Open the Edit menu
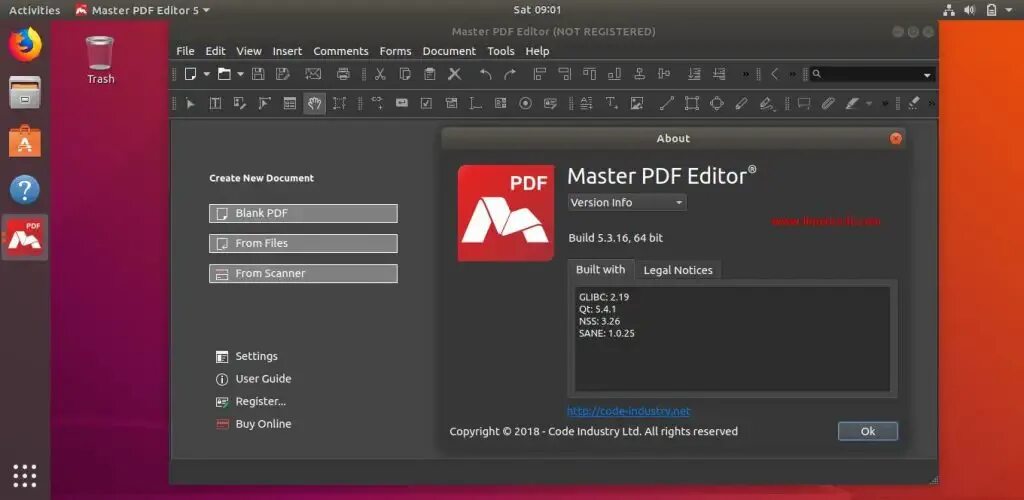 216,51
